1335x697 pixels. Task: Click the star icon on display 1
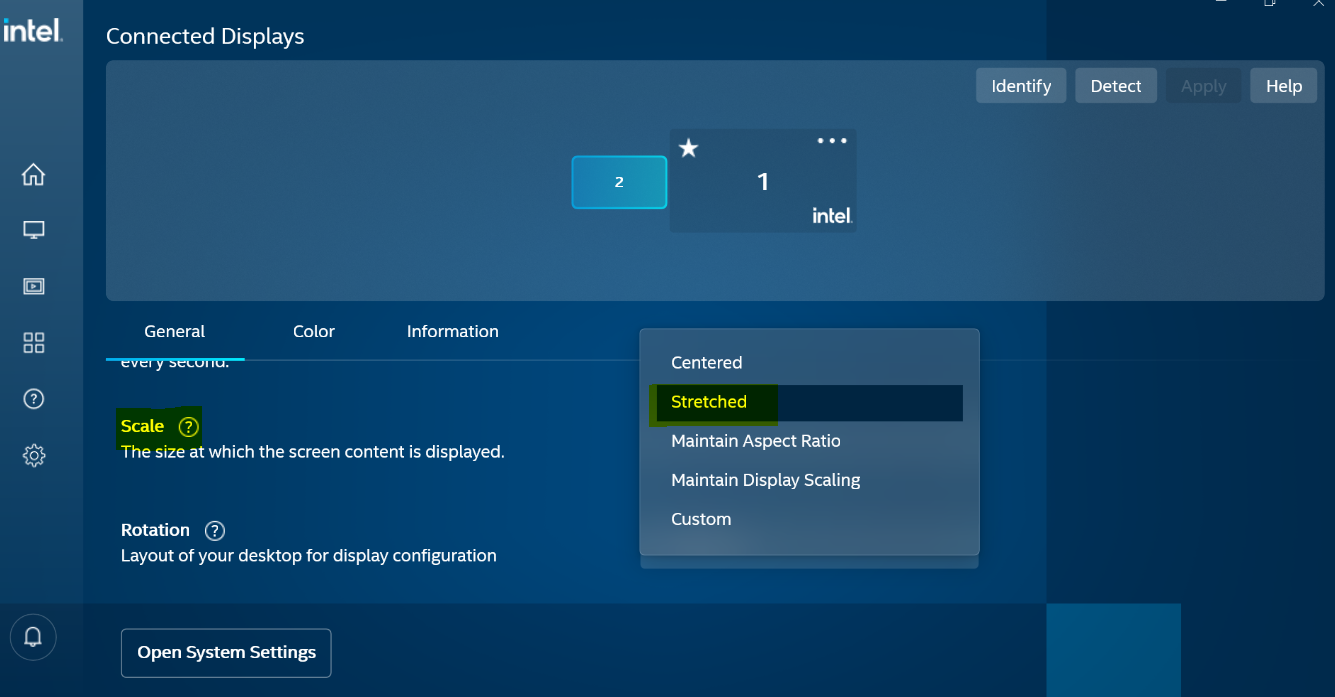coord(688,149)
